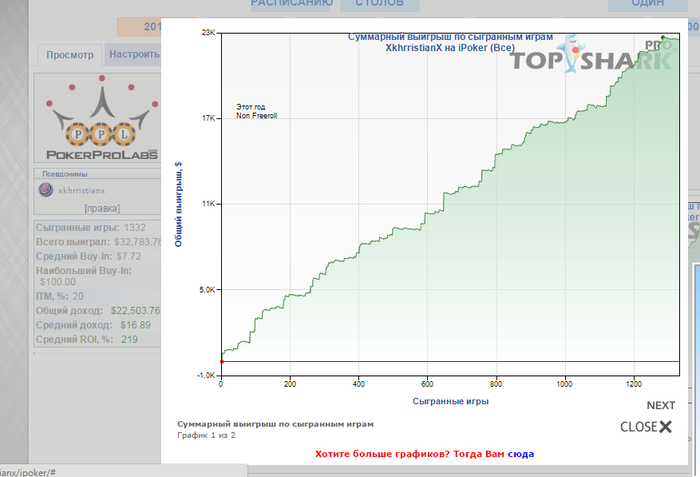Switch to the Просмотр tab
Viewport: 700px width, 477px height.
tap(70, 55)
